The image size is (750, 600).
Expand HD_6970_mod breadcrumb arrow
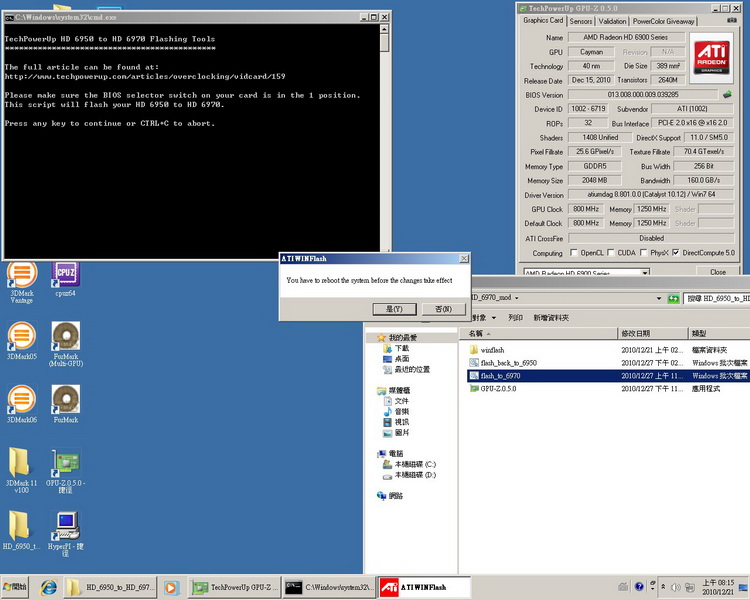tap(517, 298)
